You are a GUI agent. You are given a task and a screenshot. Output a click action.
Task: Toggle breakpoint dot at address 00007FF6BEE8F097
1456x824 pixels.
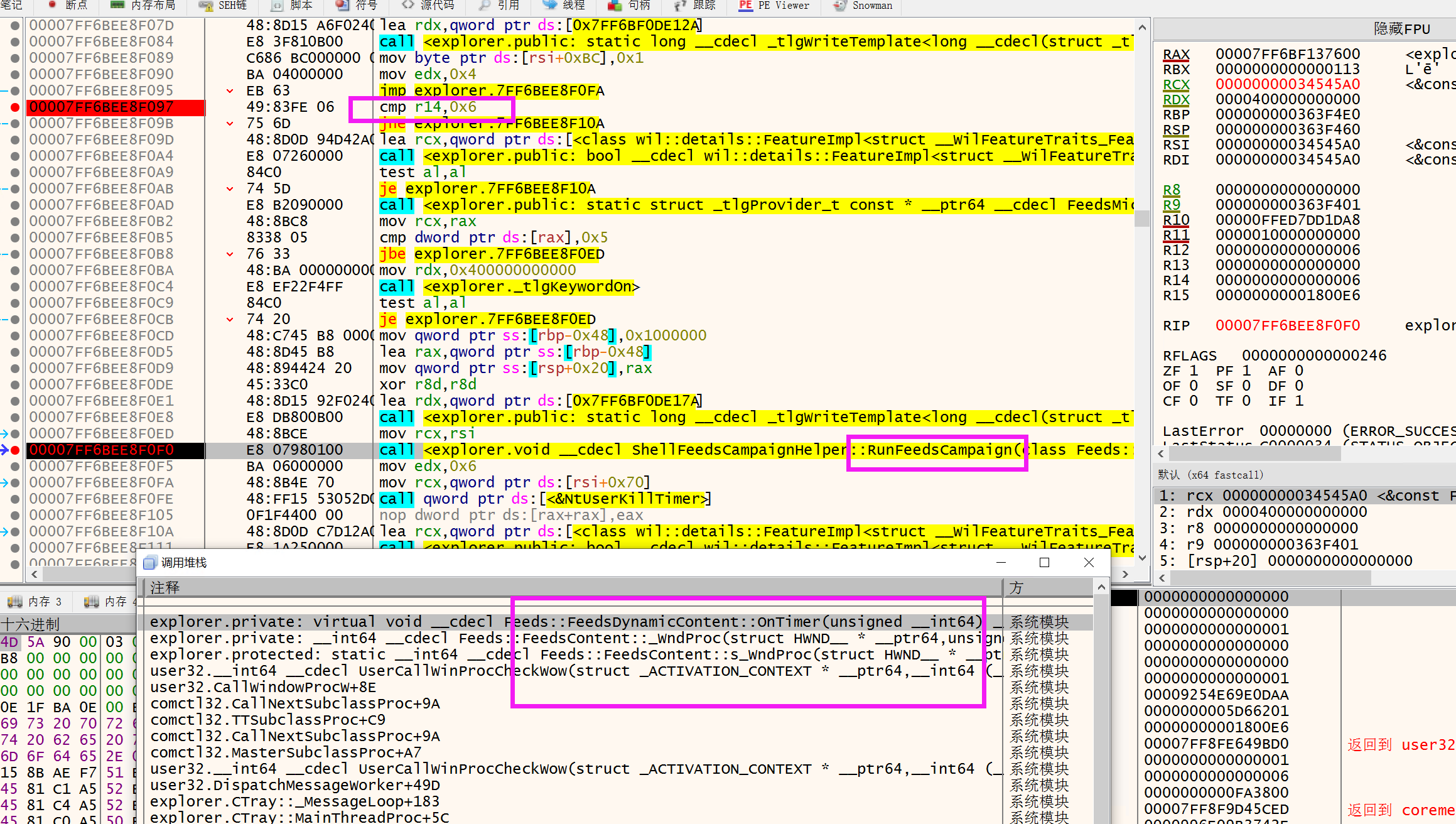click(14, 107)
